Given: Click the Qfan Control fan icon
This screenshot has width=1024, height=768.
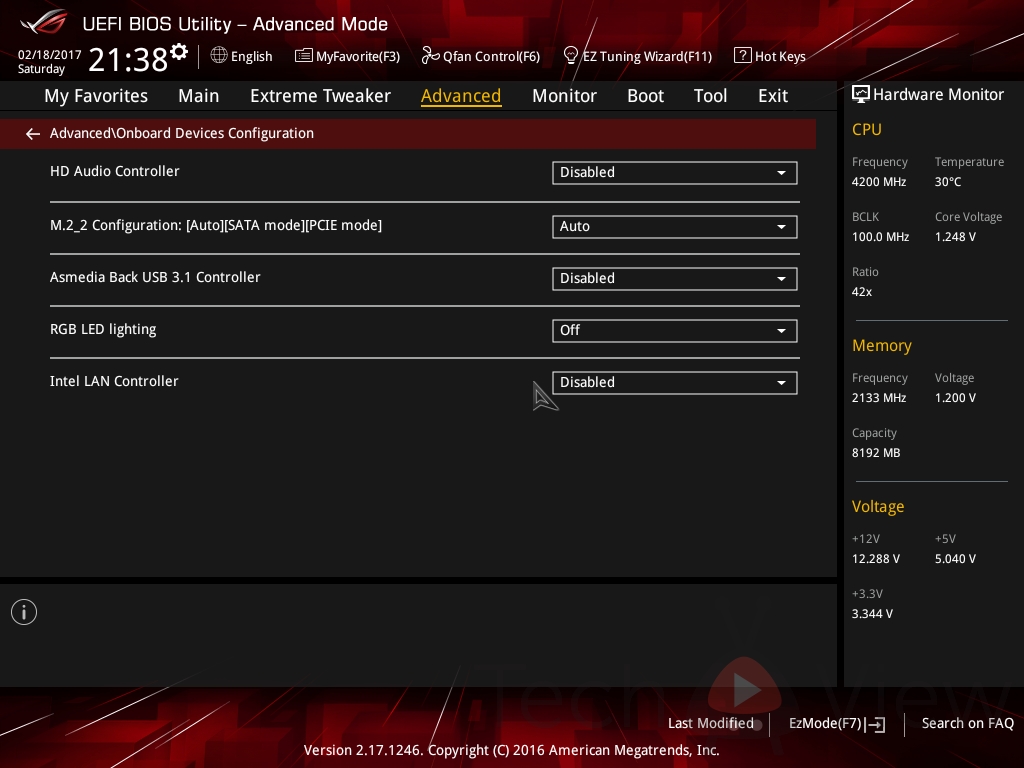Looking at the screenshot, I should 430,56.
